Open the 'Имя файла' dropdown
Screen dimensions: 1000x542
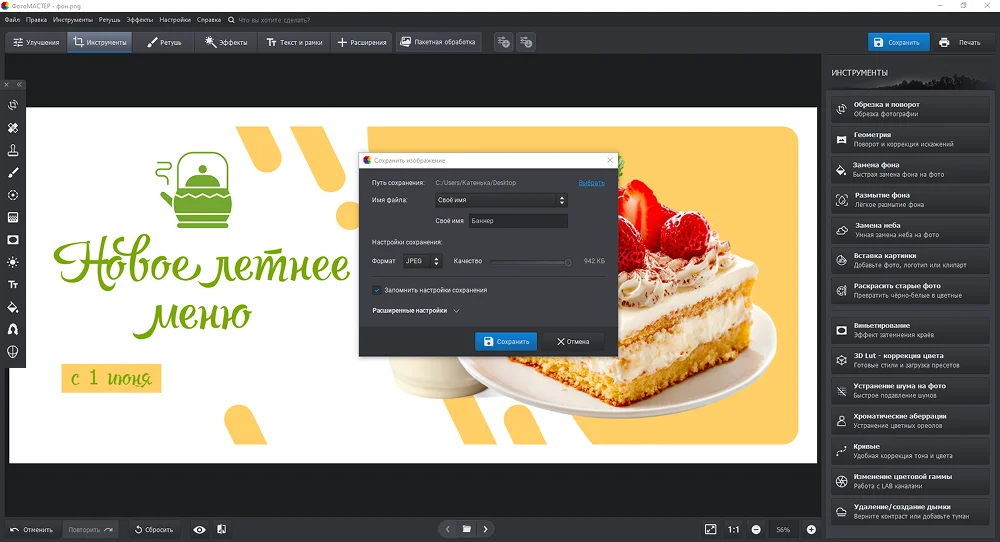coord(501,200)
